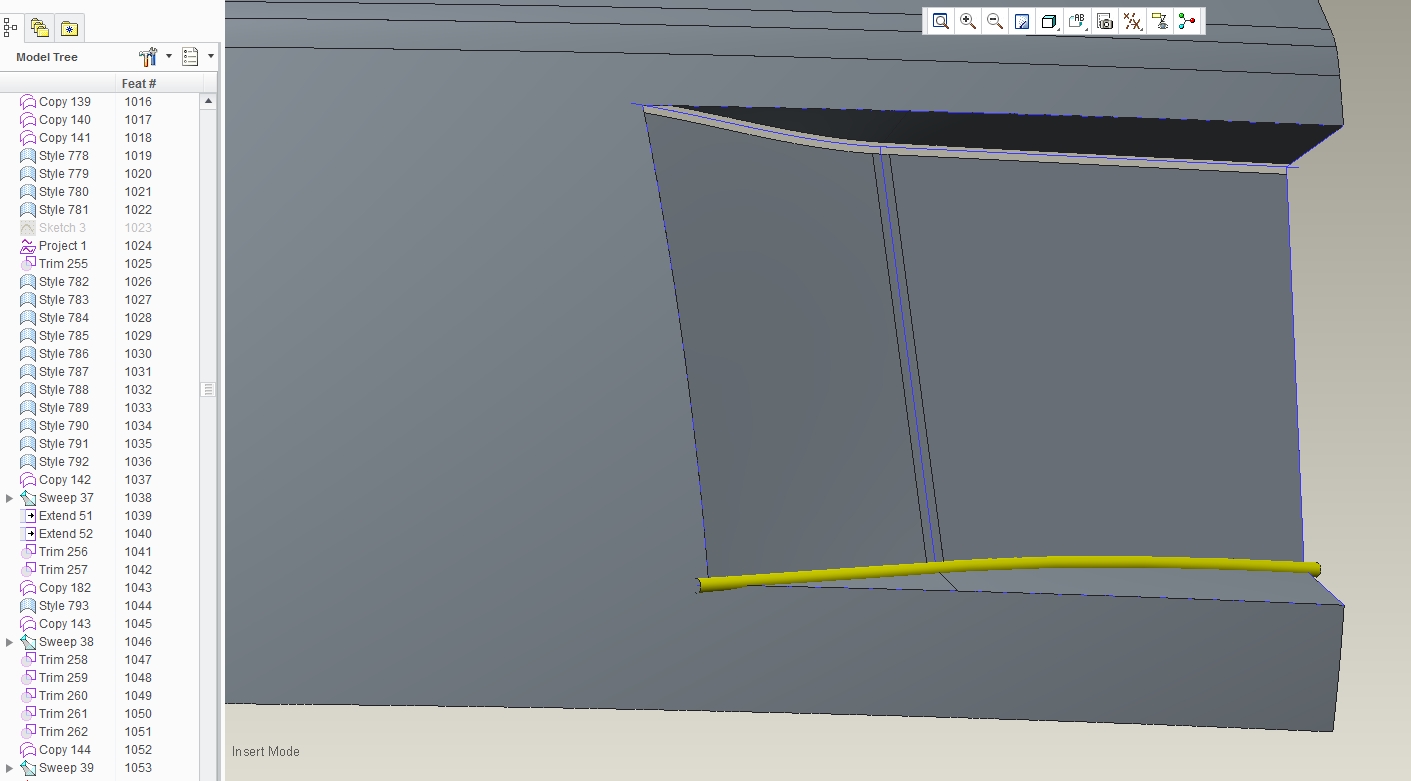Select Style 781 in the tree
This screenshot has height=781, width=1411.
pyautogui.click(x=64, y=210)
